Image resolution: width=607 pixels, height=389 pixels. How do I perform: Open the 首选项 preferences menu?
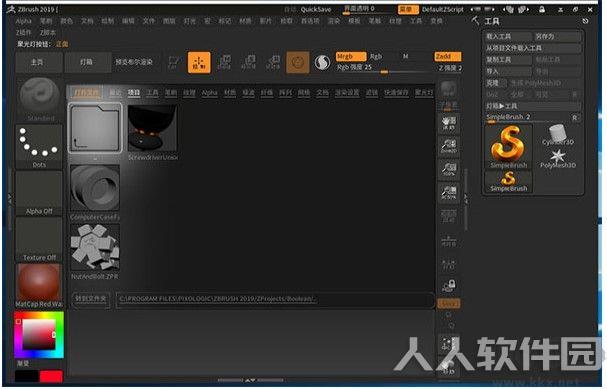pyautogui.click(x=310, y=21)
